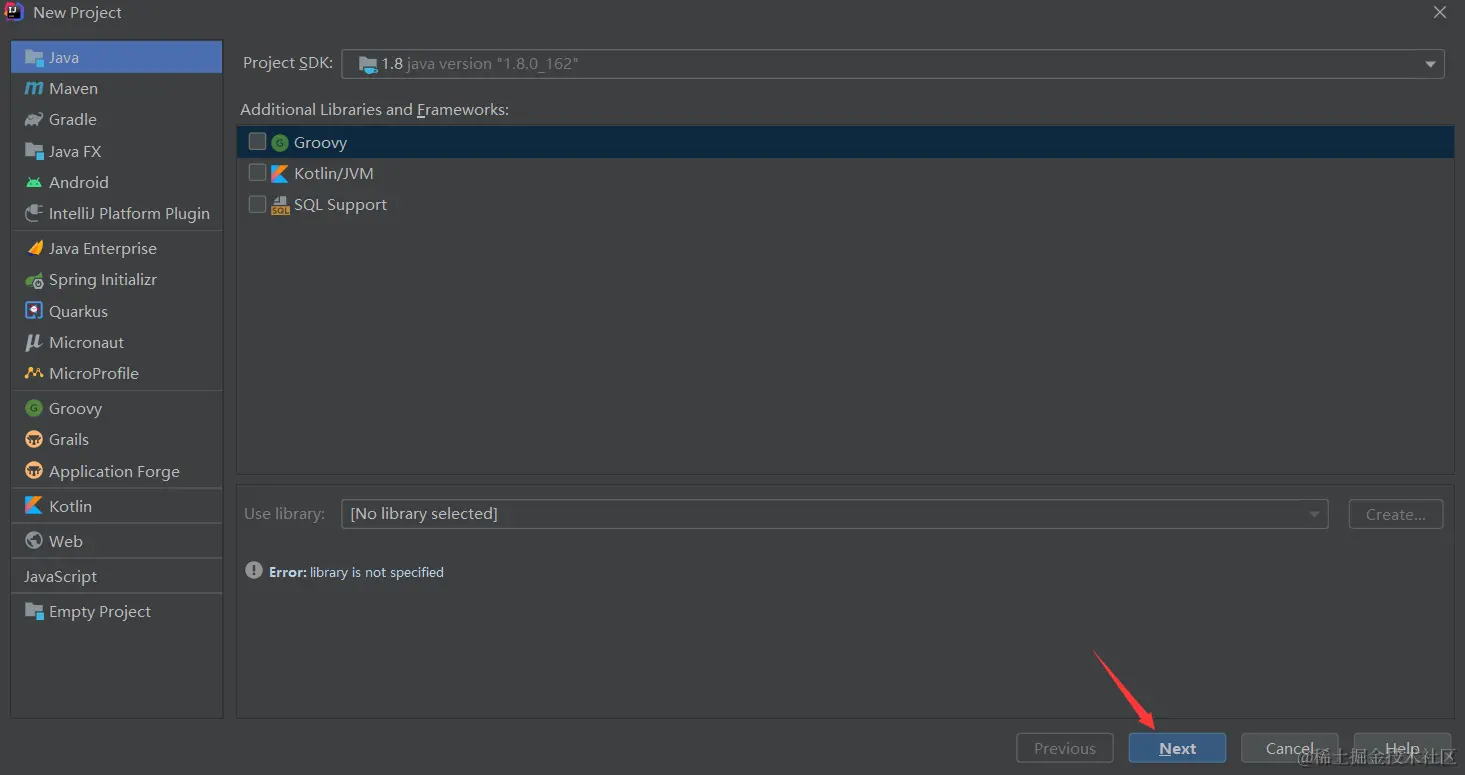Click the Kotlin sidebar icon
Viewport: 1465px width, 775px height.
click(x=34, y=506)
